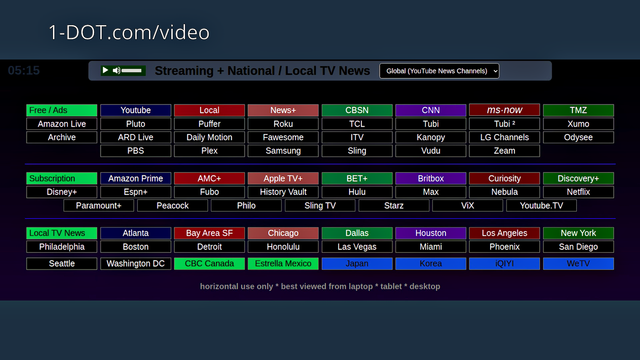Open Apple TV+

coord(283,178)
